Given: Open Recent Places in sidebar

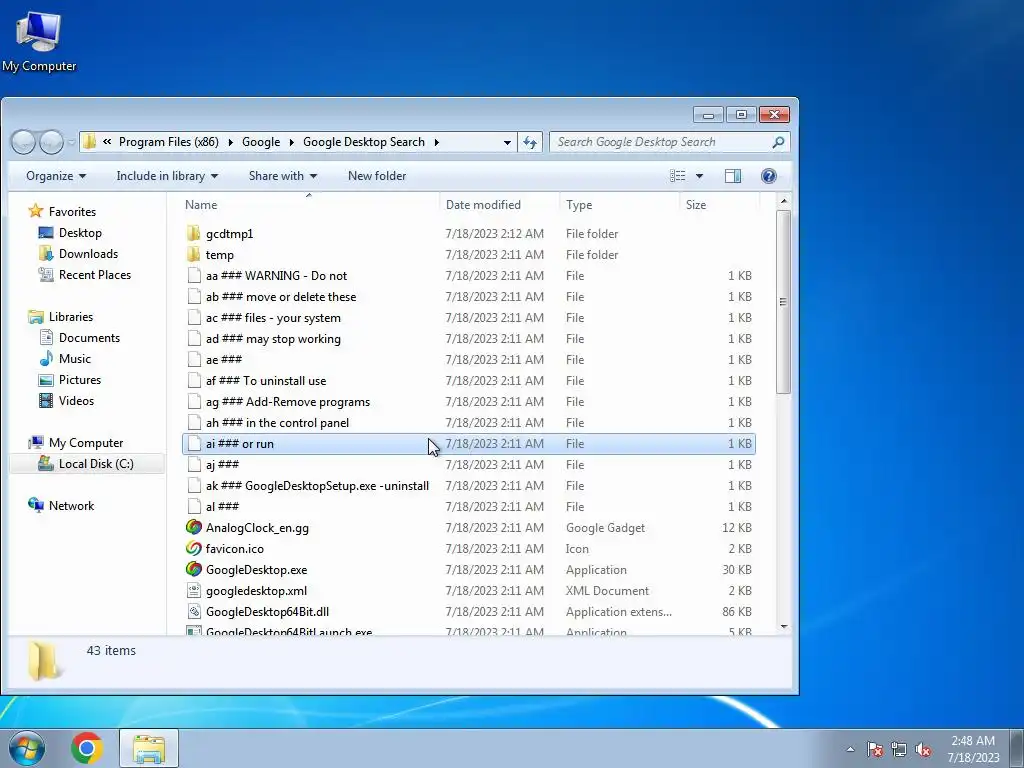Looking at the screenshot, I should (x=95, y=274).
